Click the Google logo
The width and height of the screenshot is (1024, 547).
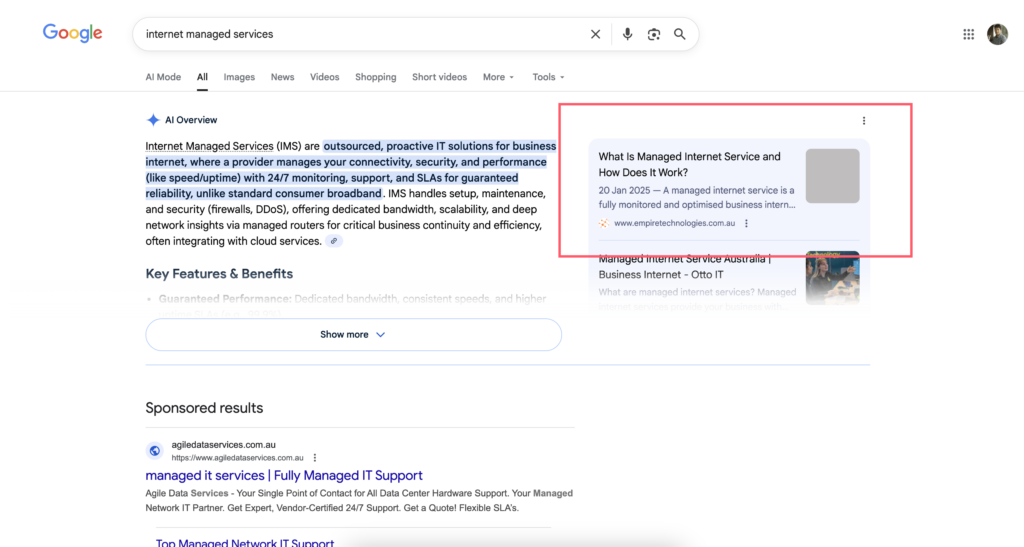[x=72, y=33]
